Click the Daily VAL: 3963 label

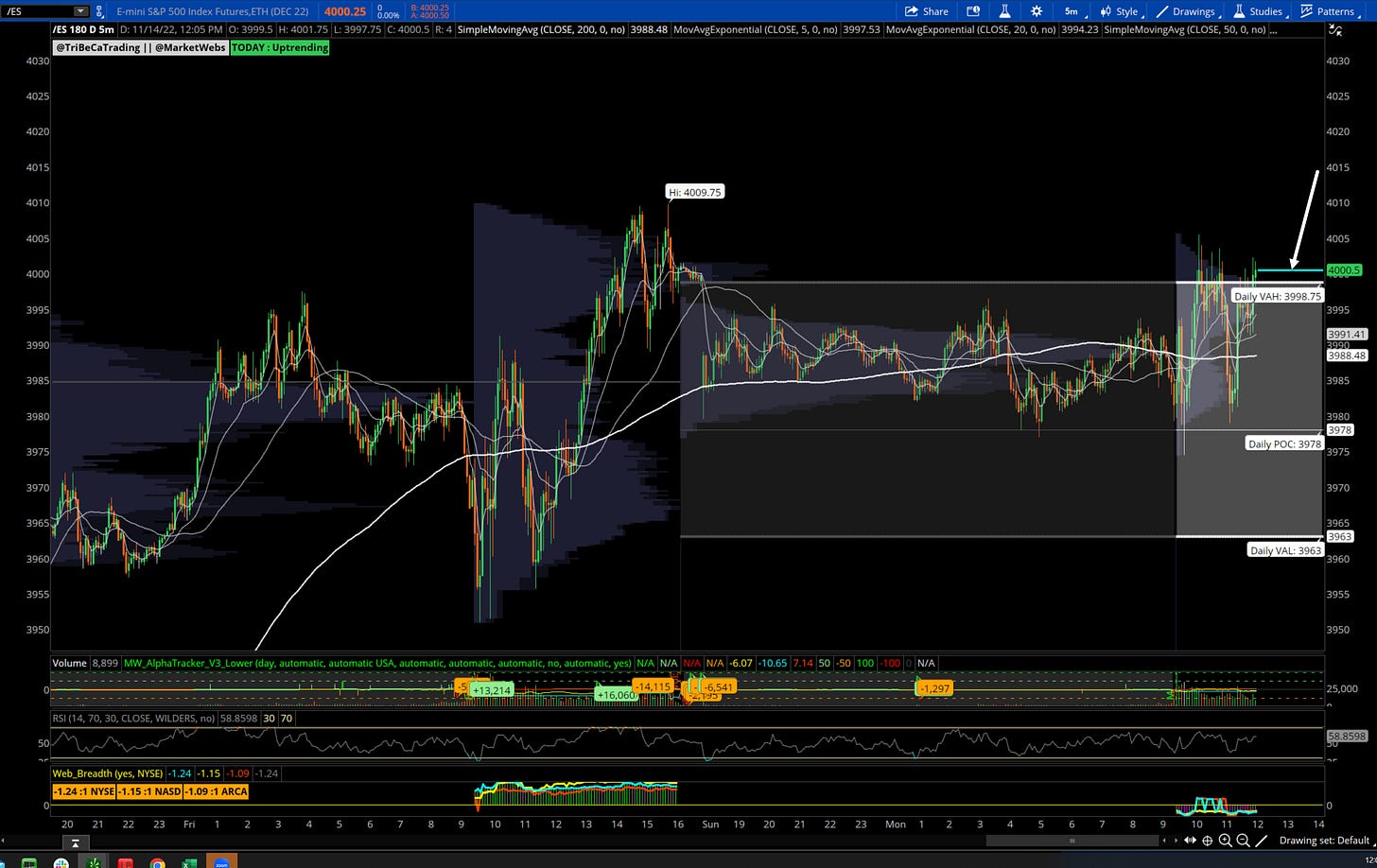click(1284, 550)
